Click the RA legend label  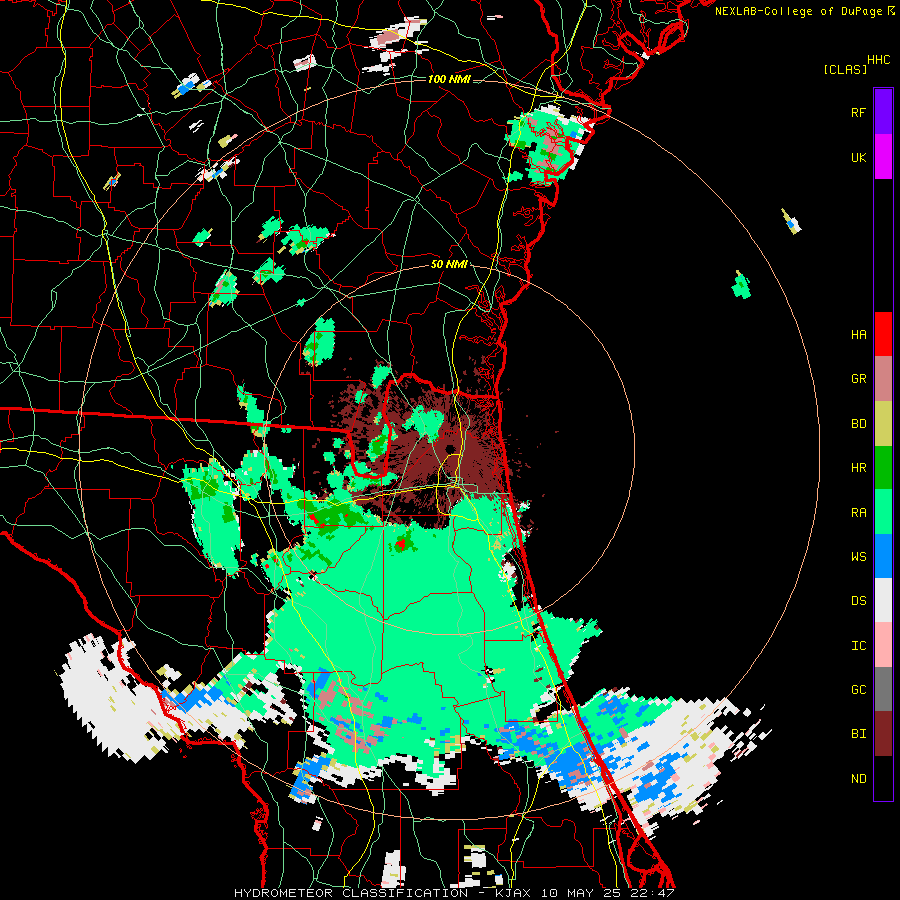[x=858, y=512]
